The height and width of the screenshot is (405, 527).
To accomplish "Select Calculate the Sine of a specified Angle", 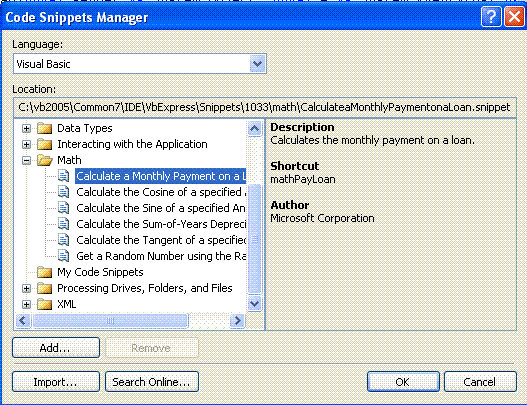I will (x=161, y=208).
